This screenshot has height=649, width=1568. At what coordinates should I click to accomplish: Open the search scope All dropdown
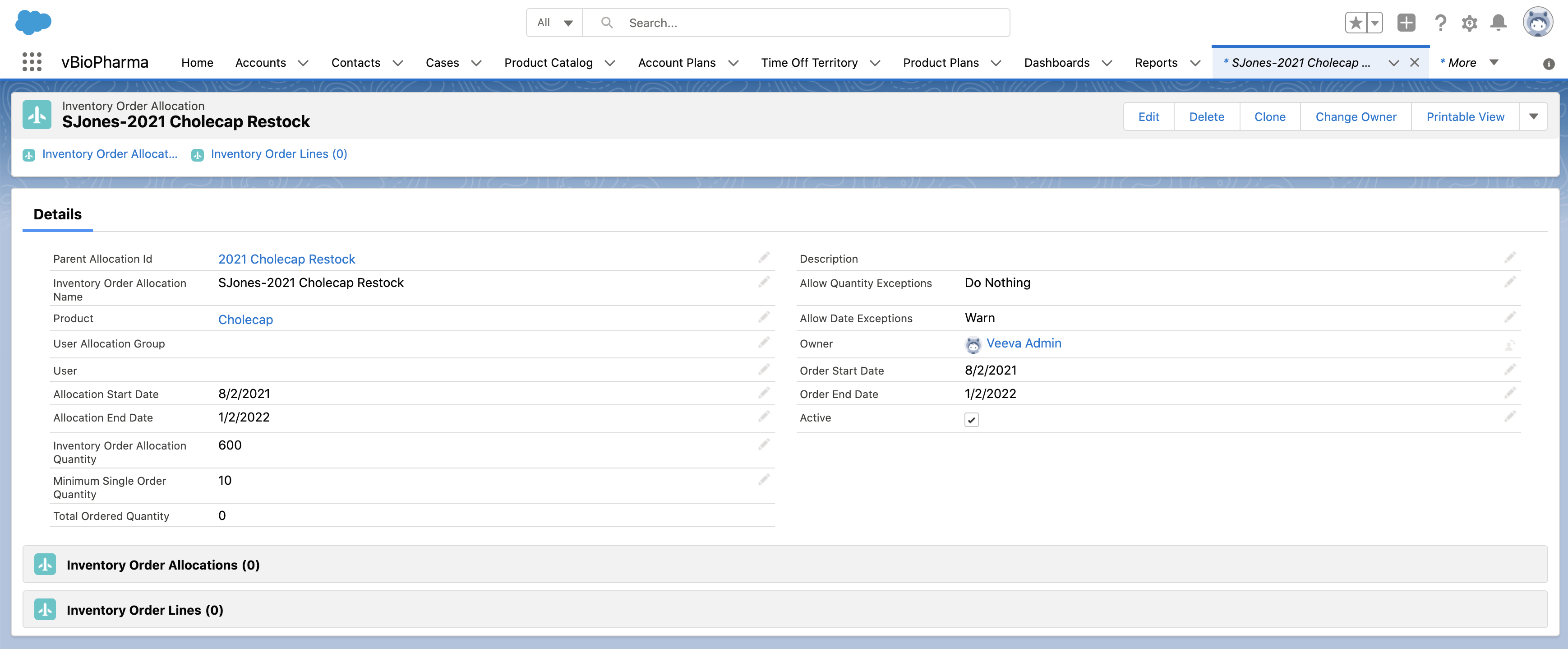(x=554, y=23)
